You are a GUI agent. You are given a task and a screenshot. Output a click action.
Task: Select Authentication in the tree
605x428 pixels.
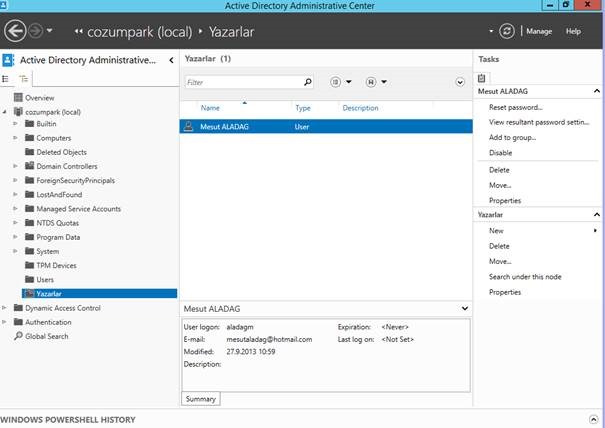[48, 322]
